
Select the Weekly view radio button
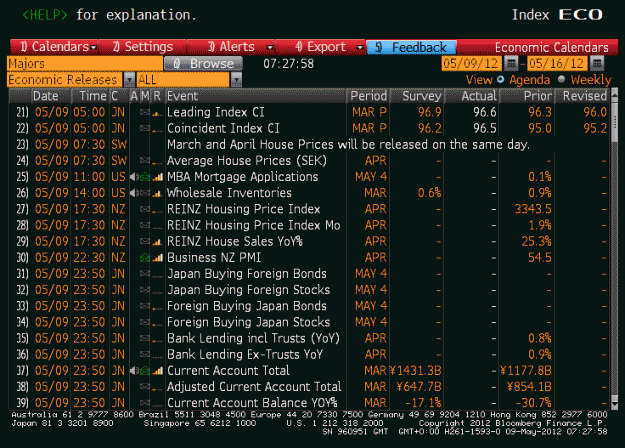(x=562, y=79)
